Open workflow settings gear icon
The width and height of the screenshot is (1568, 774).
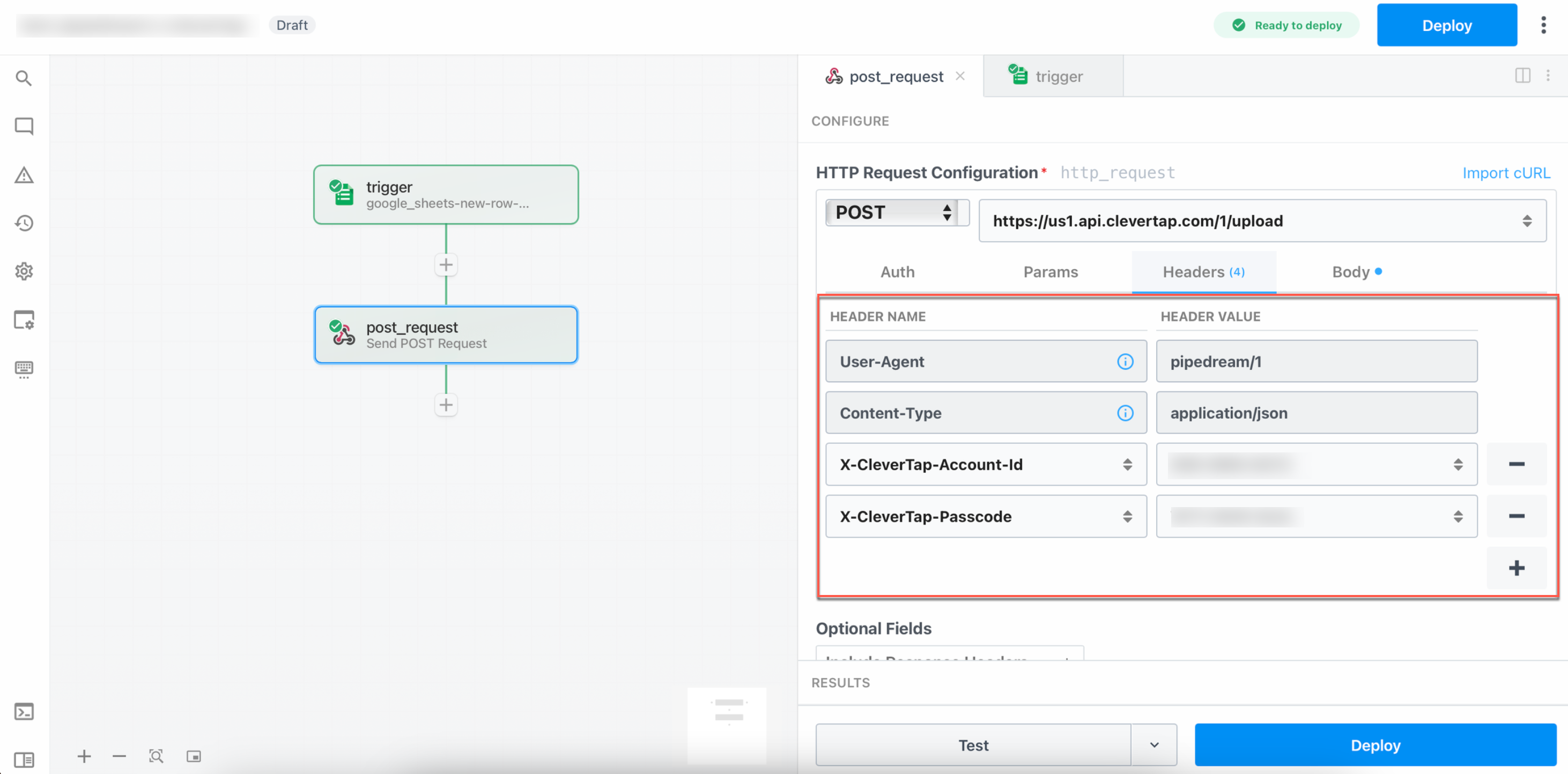pyautogui.click(x=24, y=271)
